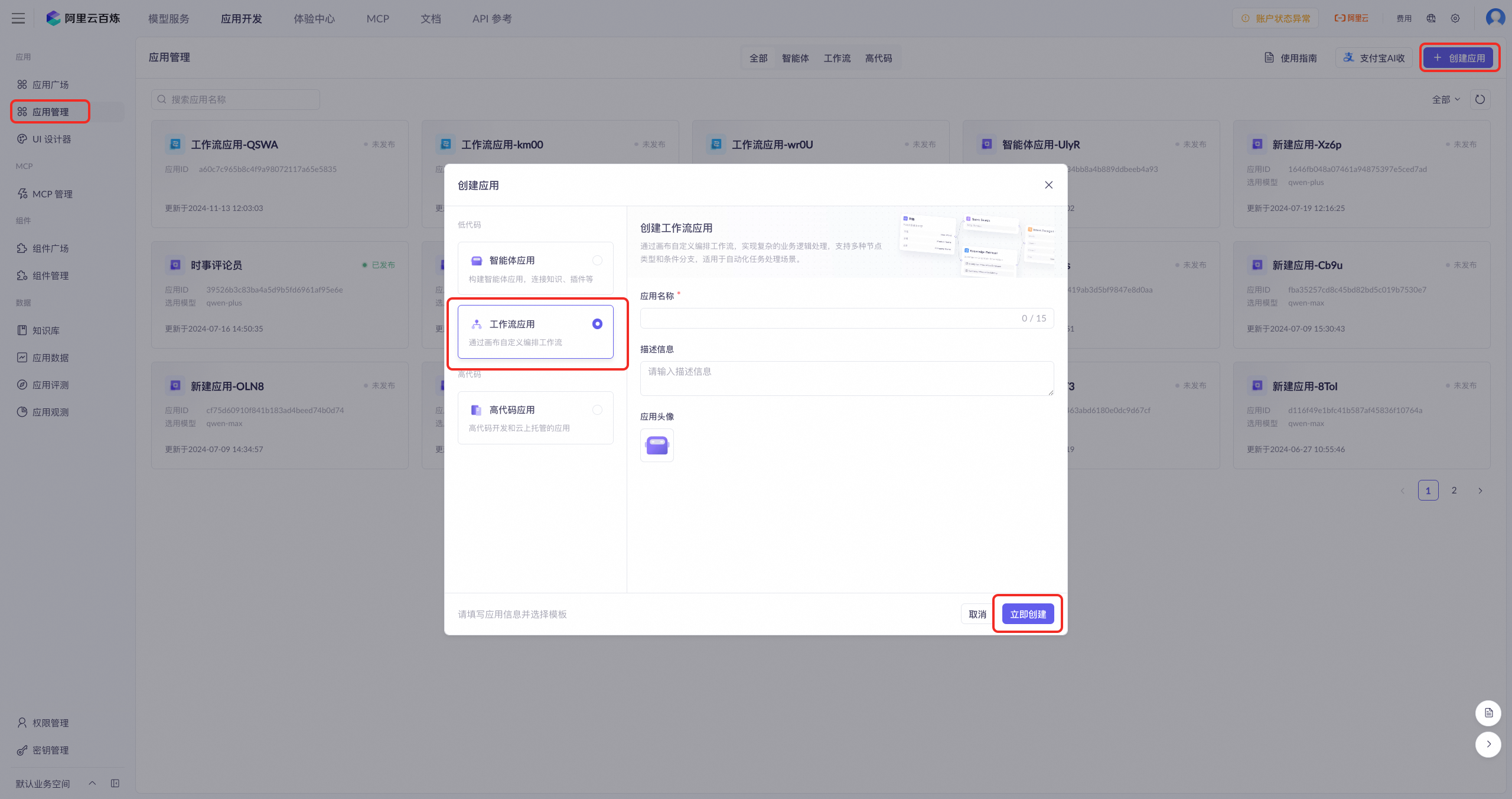The image size is (1512, 799).
Task: Open the settings gear icon
Action: [1455, 18]
